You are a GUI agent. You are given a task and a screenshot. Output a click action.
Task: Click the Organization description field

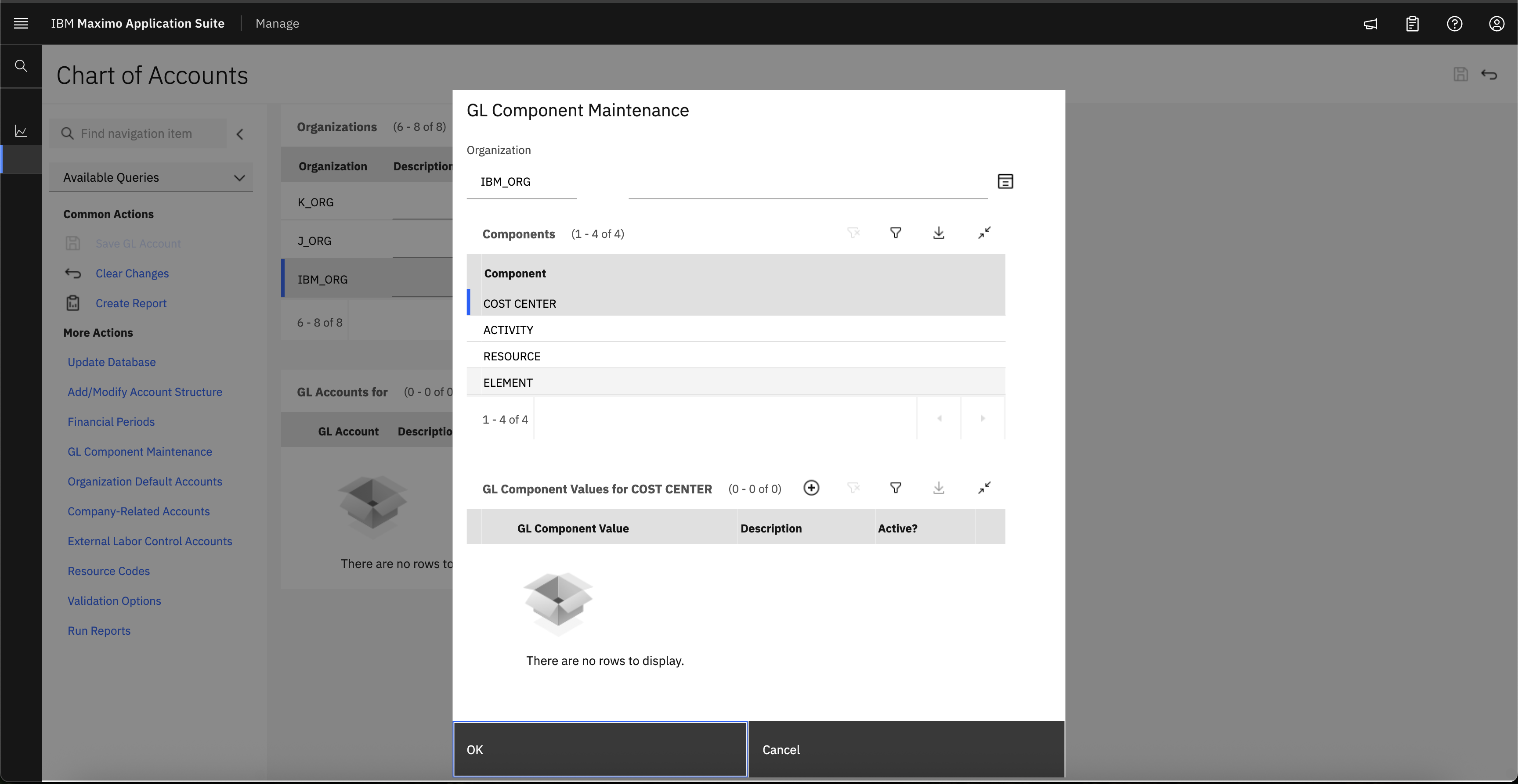[808, 182]
